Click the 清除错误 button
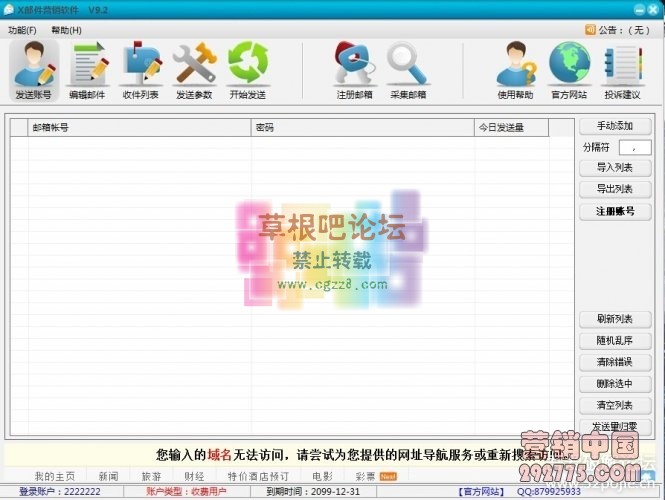 click(615, 362)
